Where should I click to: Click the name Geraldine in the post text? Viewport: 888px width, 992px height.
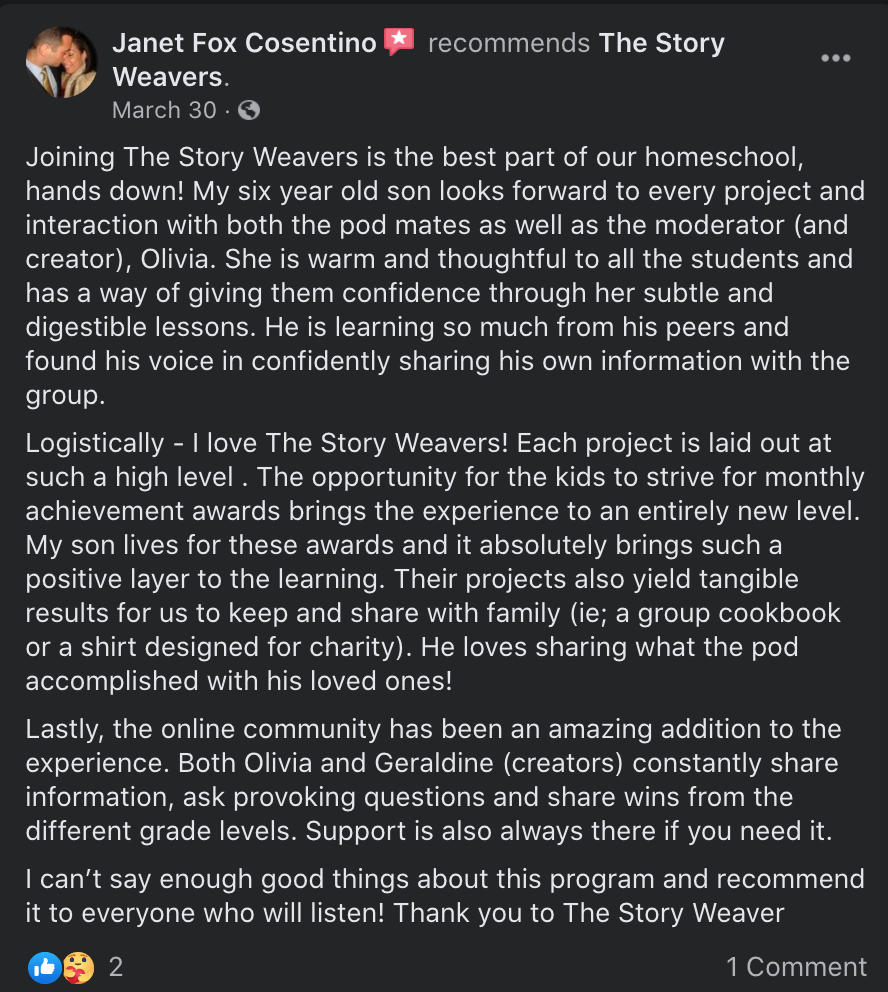[434, 763]
